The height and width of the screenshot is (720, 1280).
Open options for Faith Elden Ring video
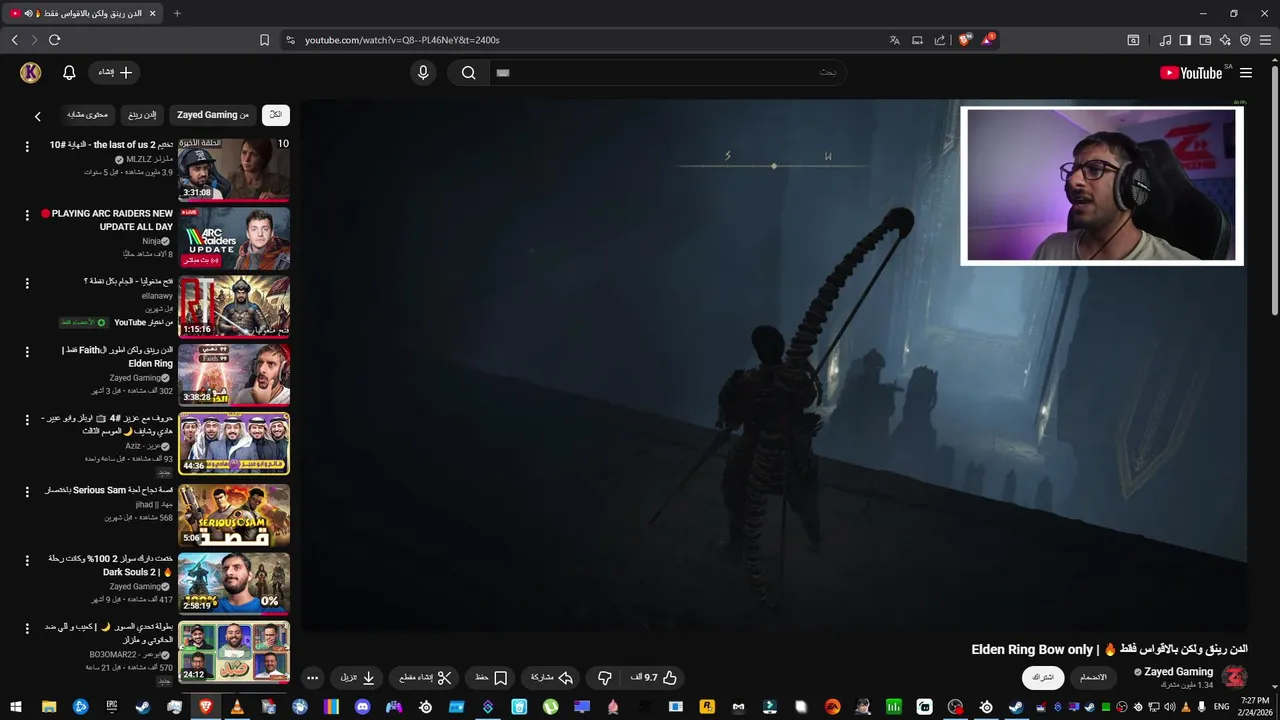point(27,353)
